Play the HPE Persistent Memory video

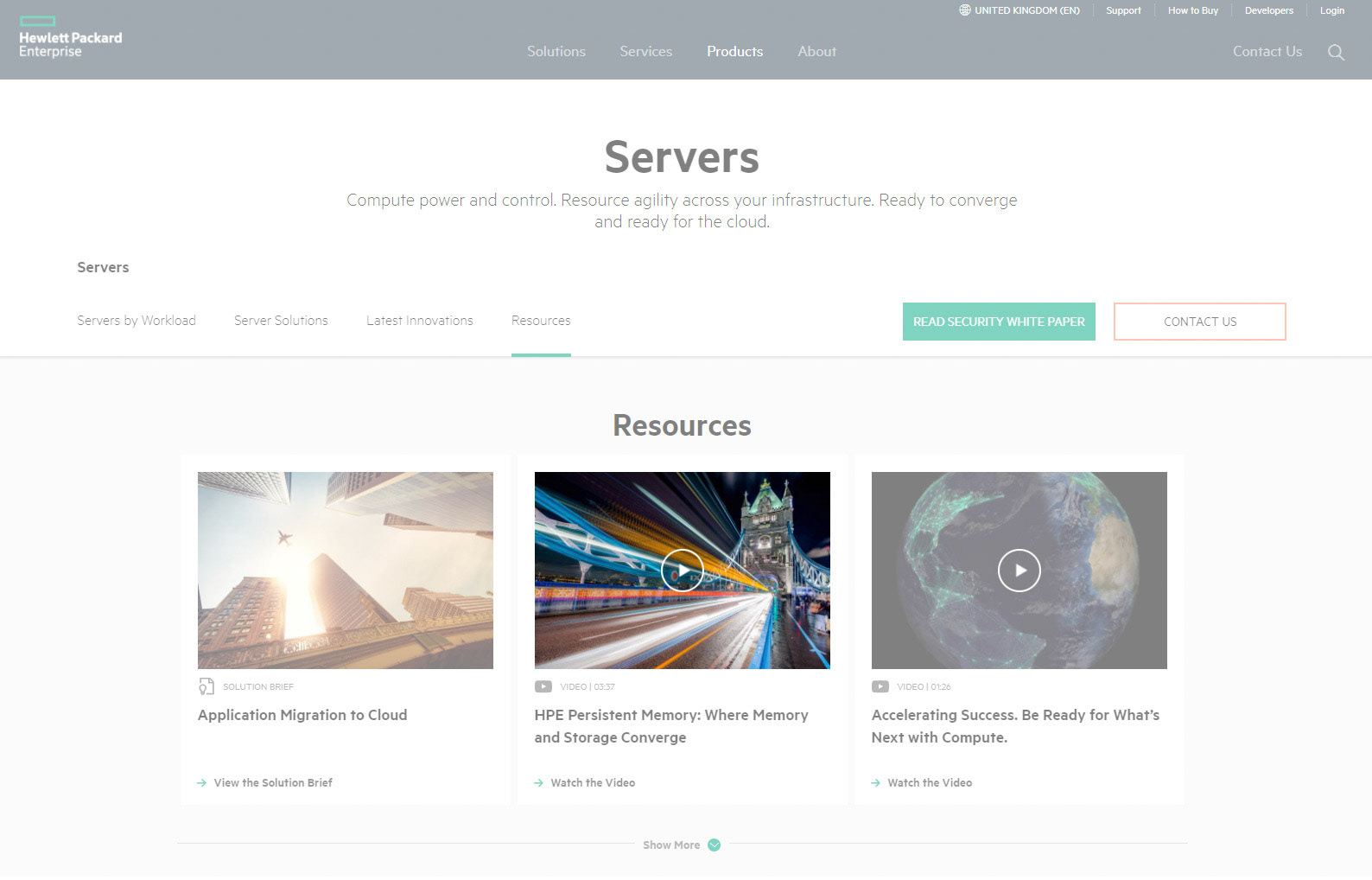point(682,571)
